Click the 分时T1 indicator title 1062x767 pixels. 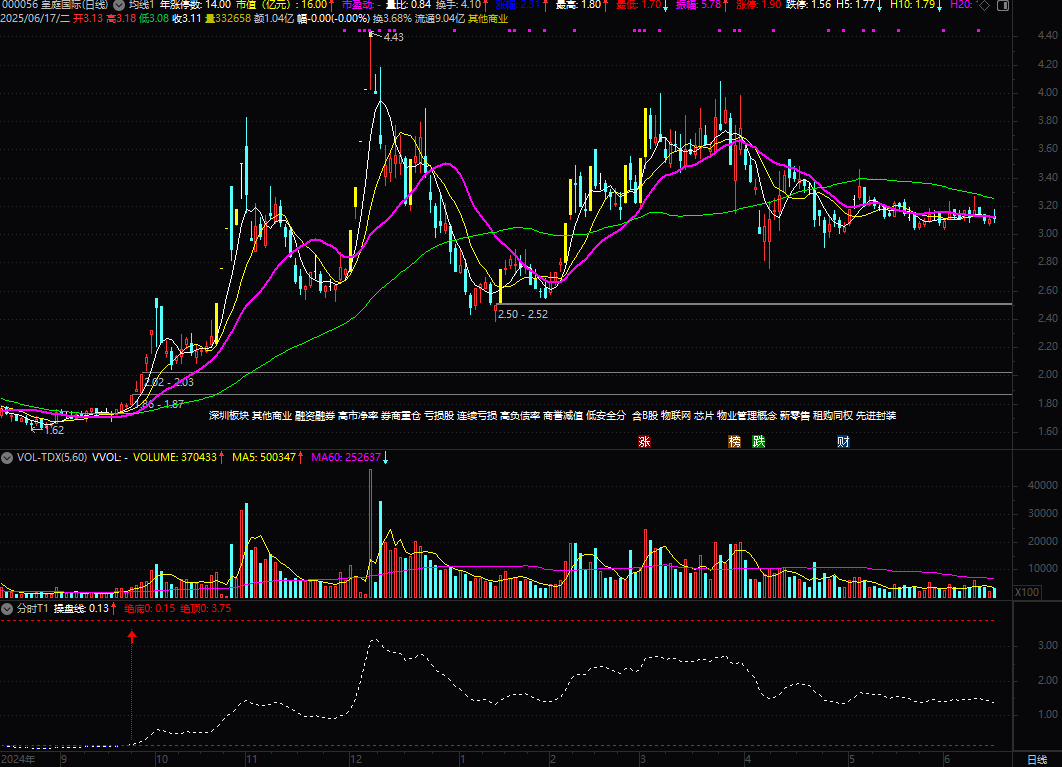[33, 609]
